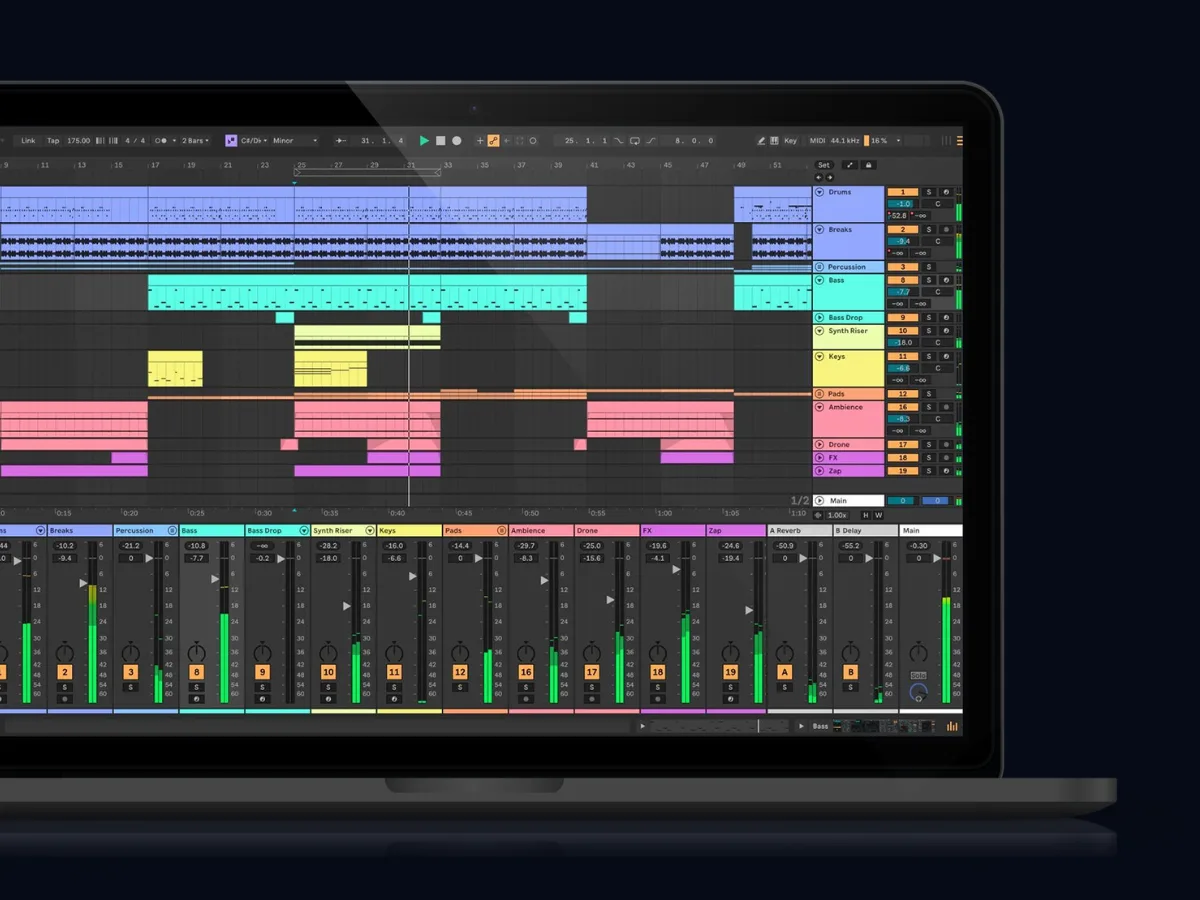Toggle mixer return track activator B
Image resolution: width=1200 pixels, height=900 pixels.
[x=851, y=673]
